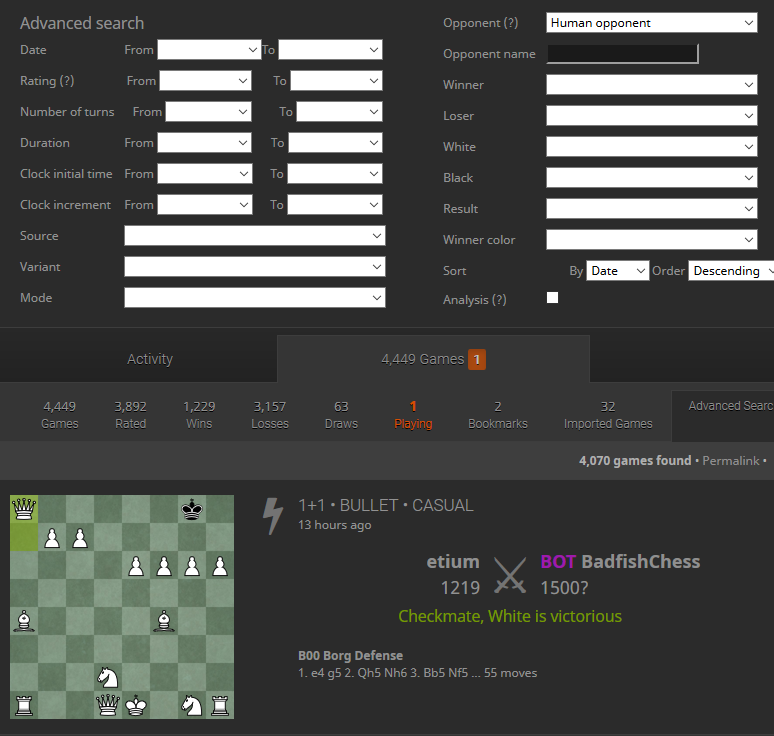Click the 1+1 BULLET CASUAL game header
774x736 pixels.
point(386,505)
